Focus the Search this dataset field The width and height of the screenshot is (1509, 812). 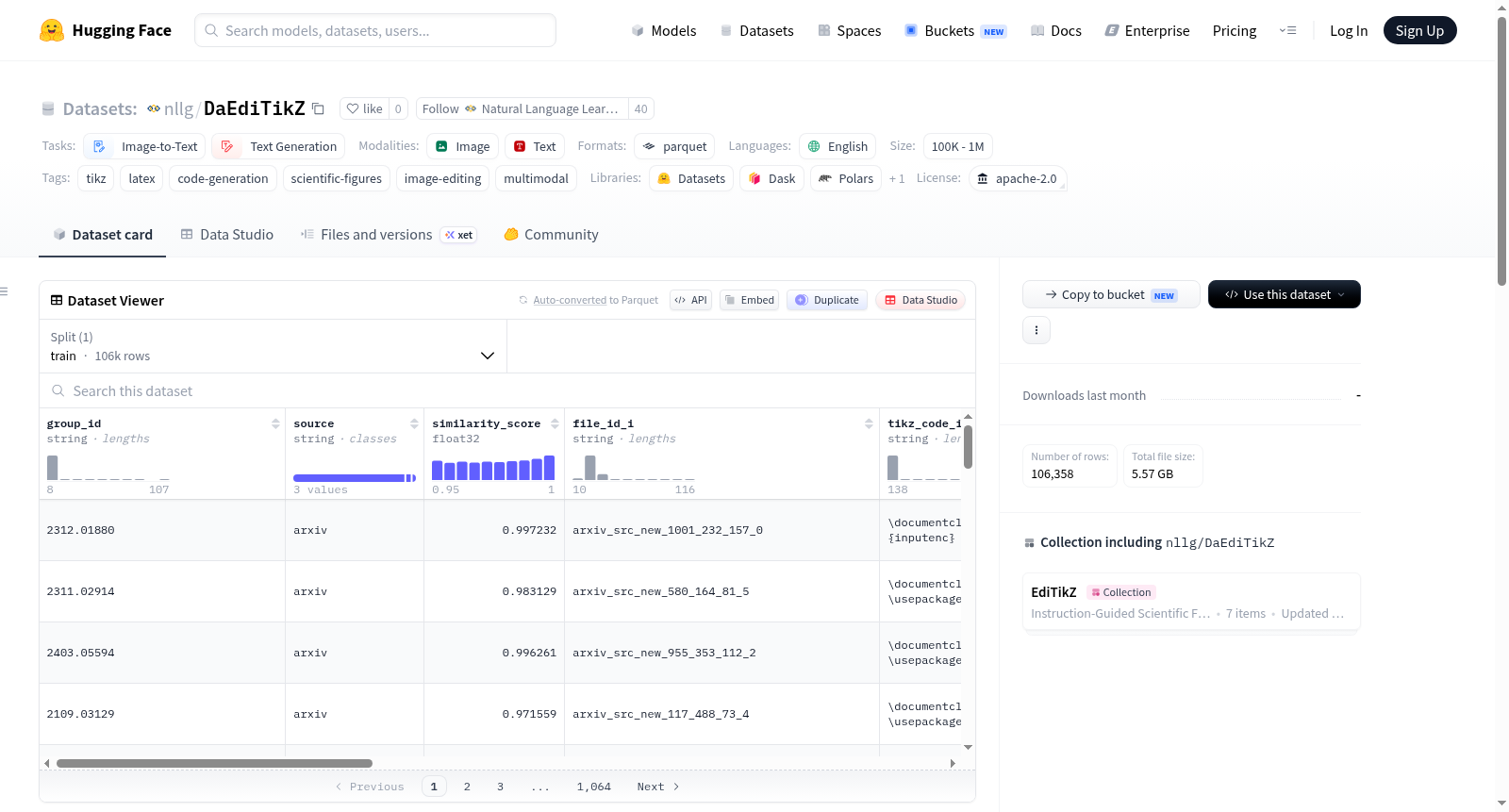point(507,390)
